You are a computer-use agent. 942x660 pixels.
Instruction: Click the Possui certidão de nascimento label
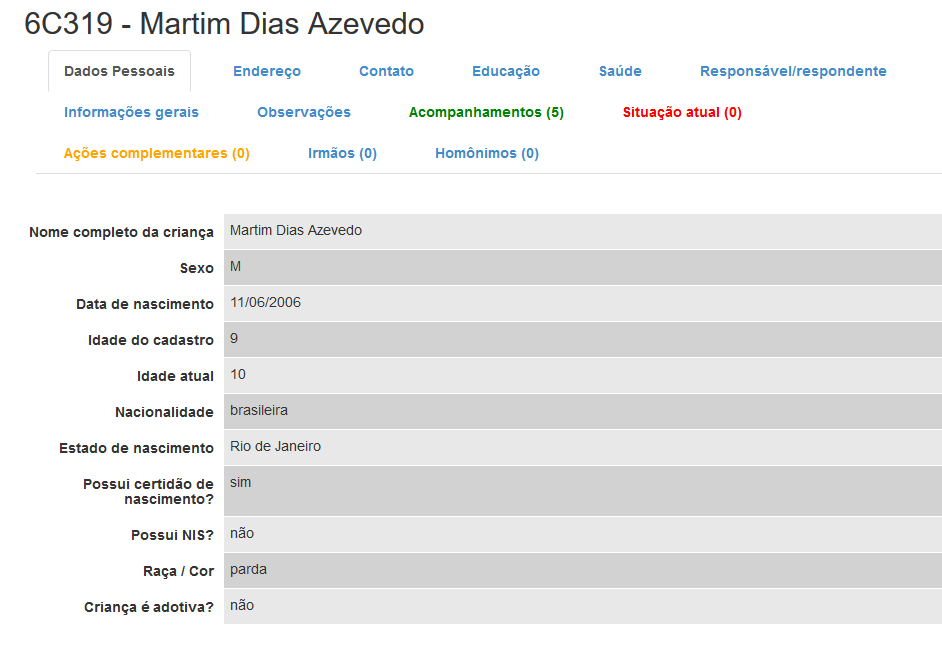tap(148, 492)
